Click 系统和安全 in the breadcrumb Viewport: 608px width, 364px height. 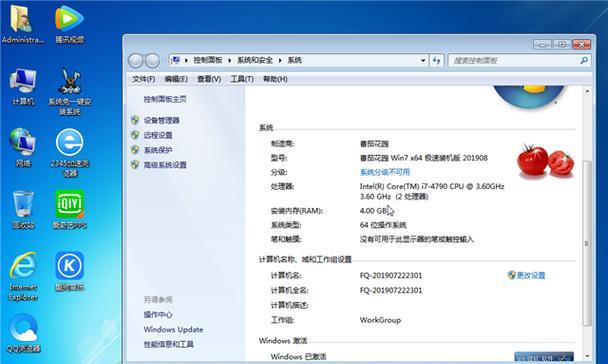(255, 60)
